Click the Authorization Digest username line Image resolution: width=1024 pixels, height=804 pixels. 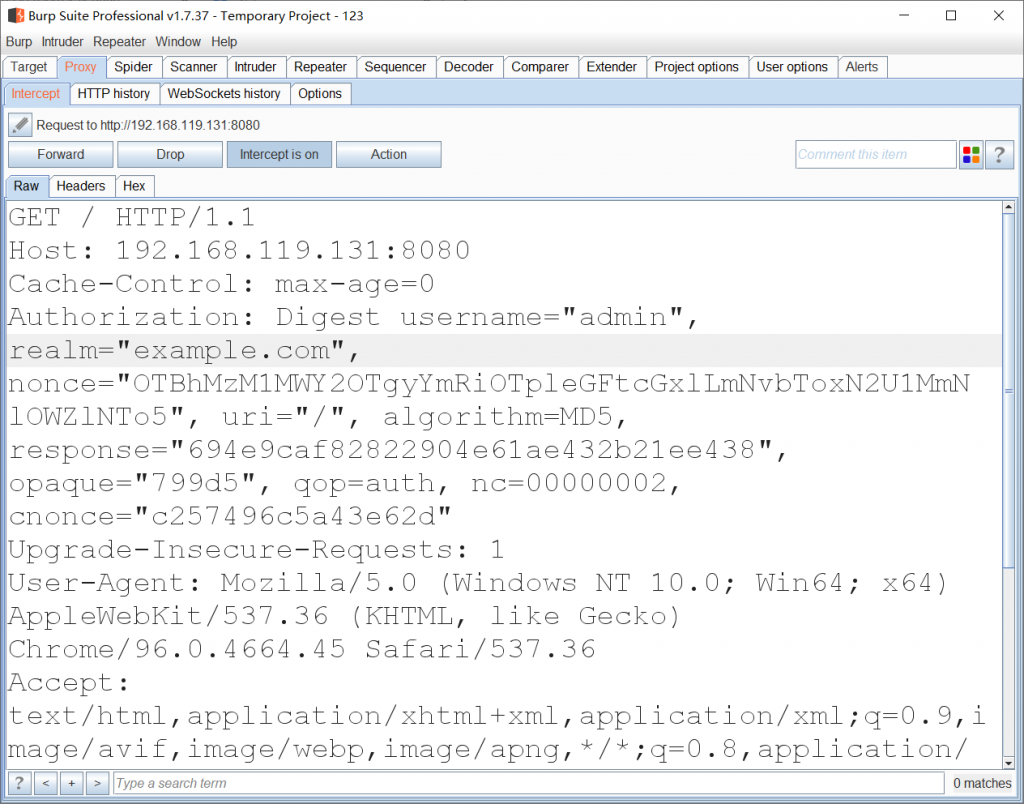point(354,317)
